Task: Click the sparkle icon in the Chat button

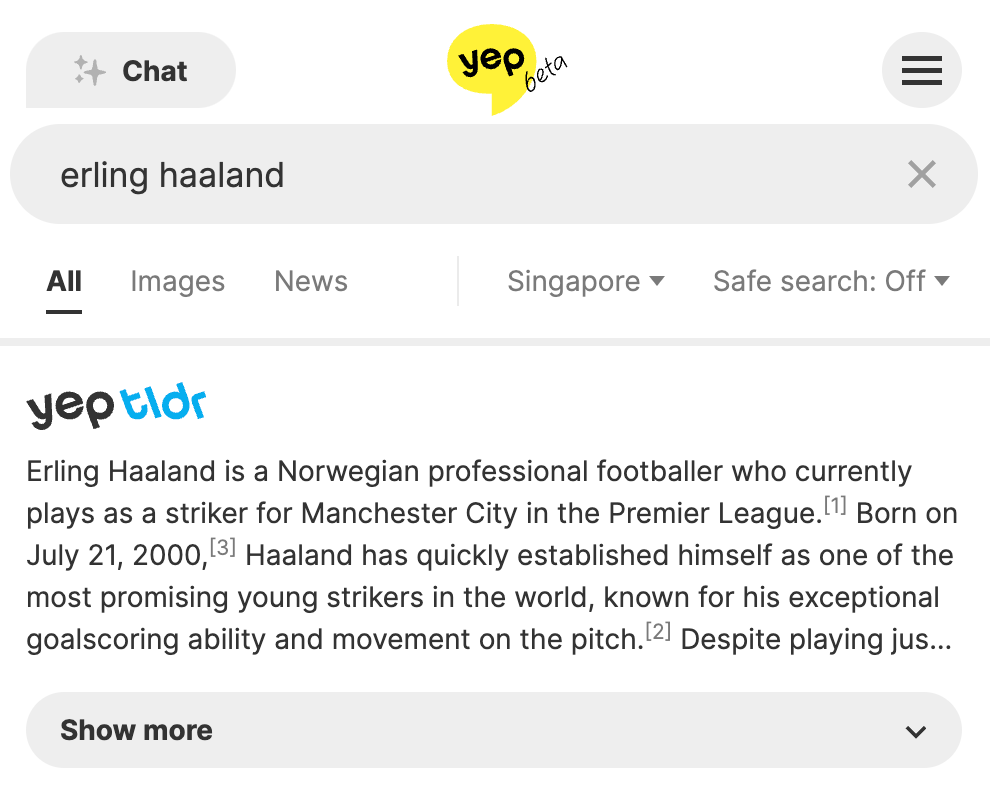Action: [x=89, y=71]
